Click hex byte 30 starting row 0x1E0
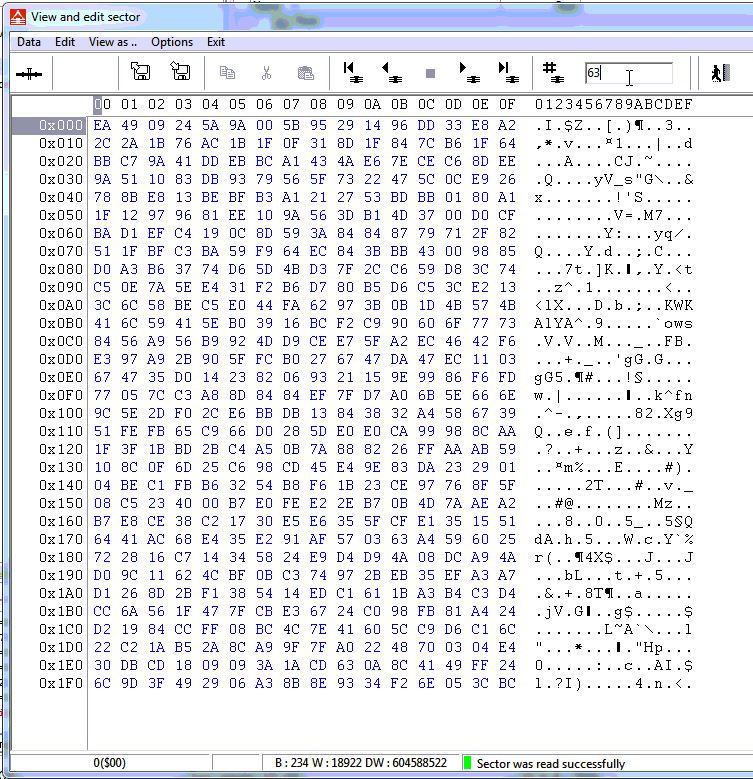This screenshot has width=753, height=779. pyautogui.click(x=102, y=665)
